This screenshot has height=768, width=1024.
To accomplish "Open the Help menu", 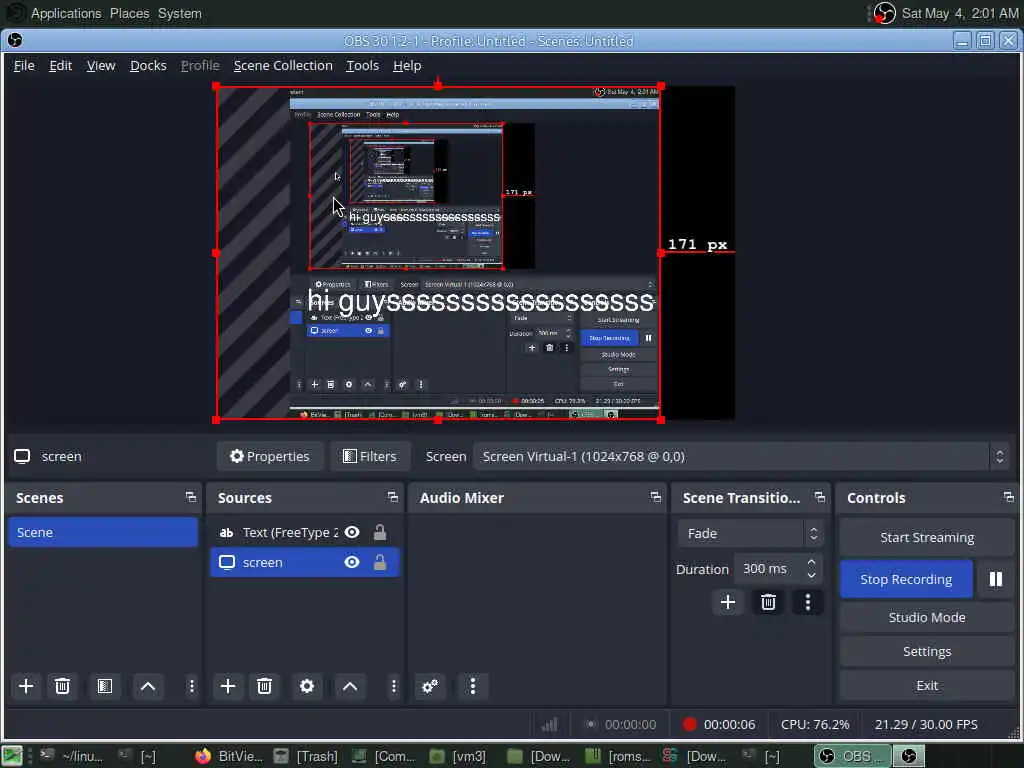I will (x=407, y=65).
